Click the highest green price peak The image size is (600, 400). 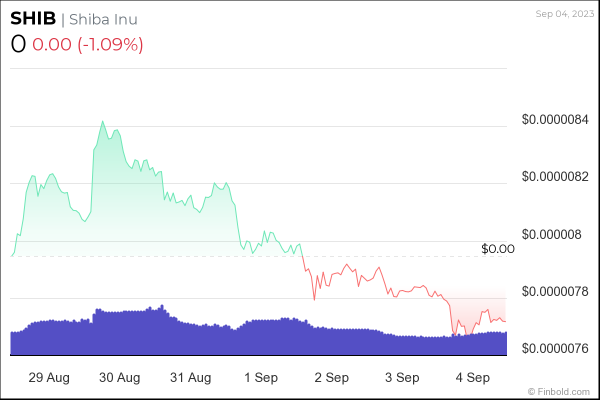[x=102, y=122]
